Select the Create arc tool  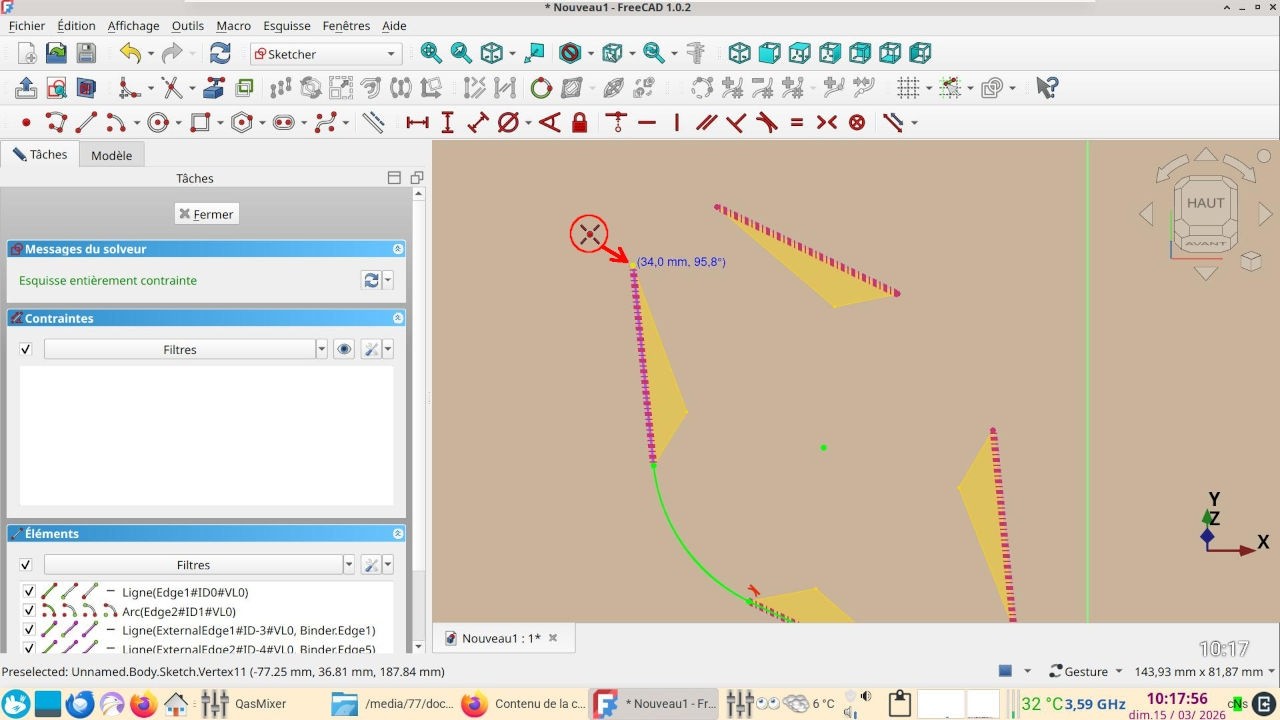pyautogui.click(x=117, y=123)
